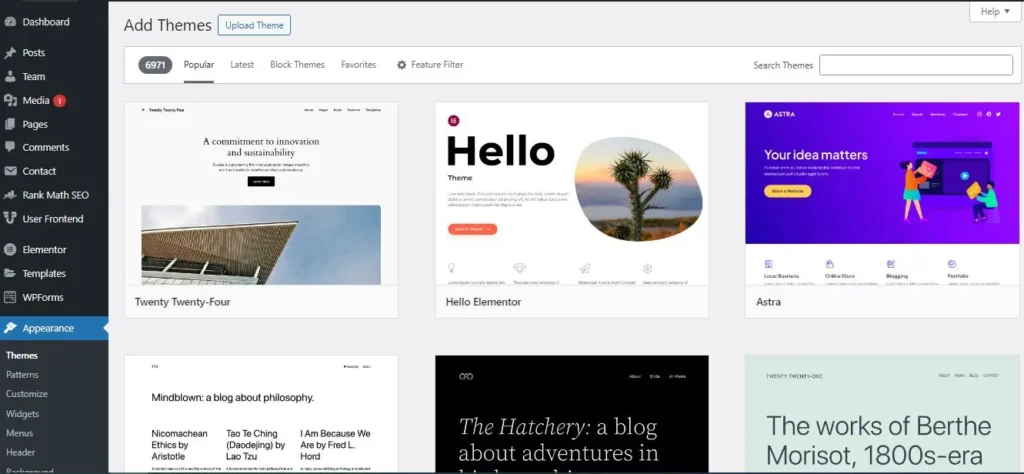Select the Berthe Morisot Twenty Twenty-One preview
1024x474 pixels.
pos(882,414)
